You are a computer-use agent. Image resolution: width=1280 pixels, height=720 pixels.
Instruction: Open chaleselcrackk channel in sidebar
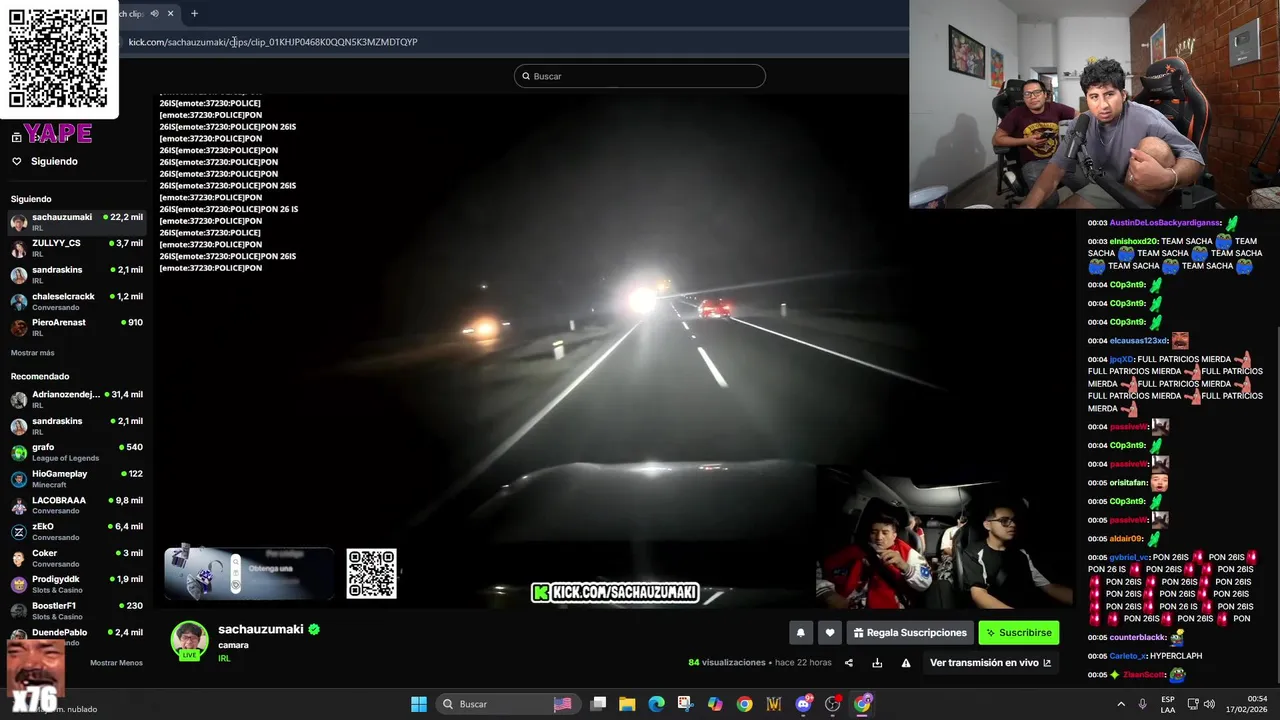[x=77, y=301]
